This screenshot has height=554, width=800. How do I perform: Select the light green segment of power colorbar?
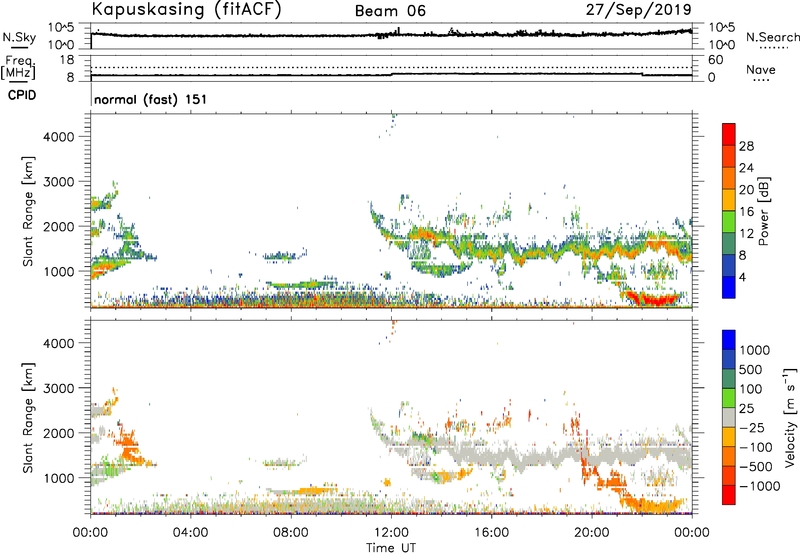click(x=729, y=221)
